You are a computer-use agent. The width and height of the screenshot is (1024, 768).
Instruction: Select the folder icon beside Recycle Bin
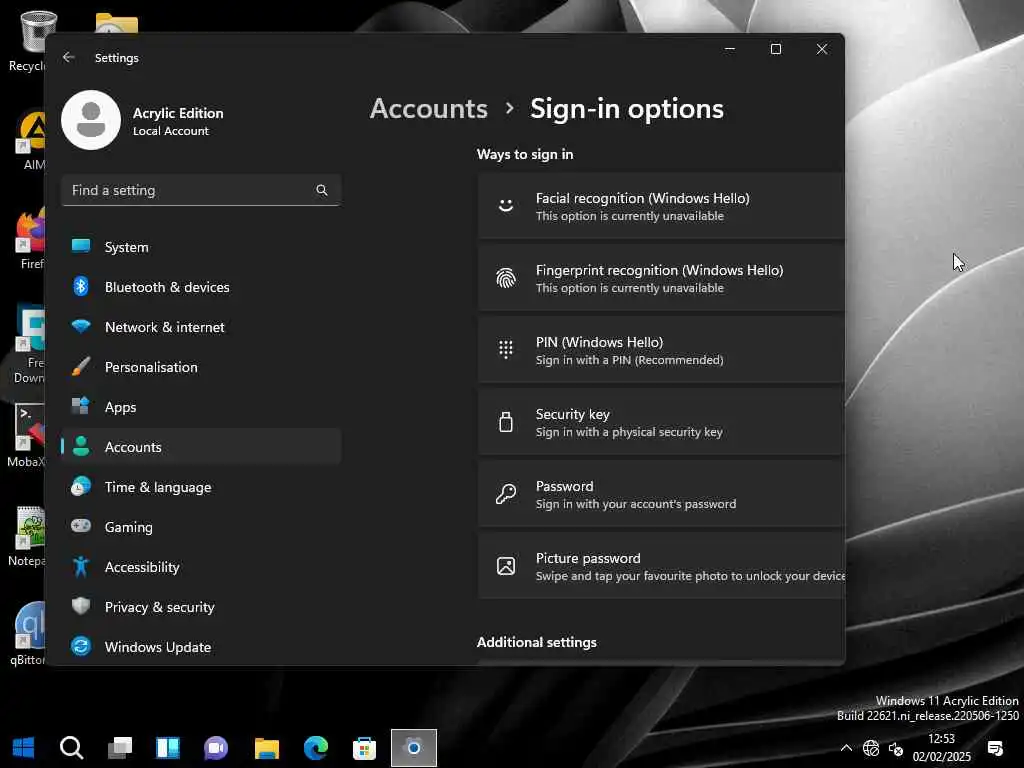(x=116, y=24)
